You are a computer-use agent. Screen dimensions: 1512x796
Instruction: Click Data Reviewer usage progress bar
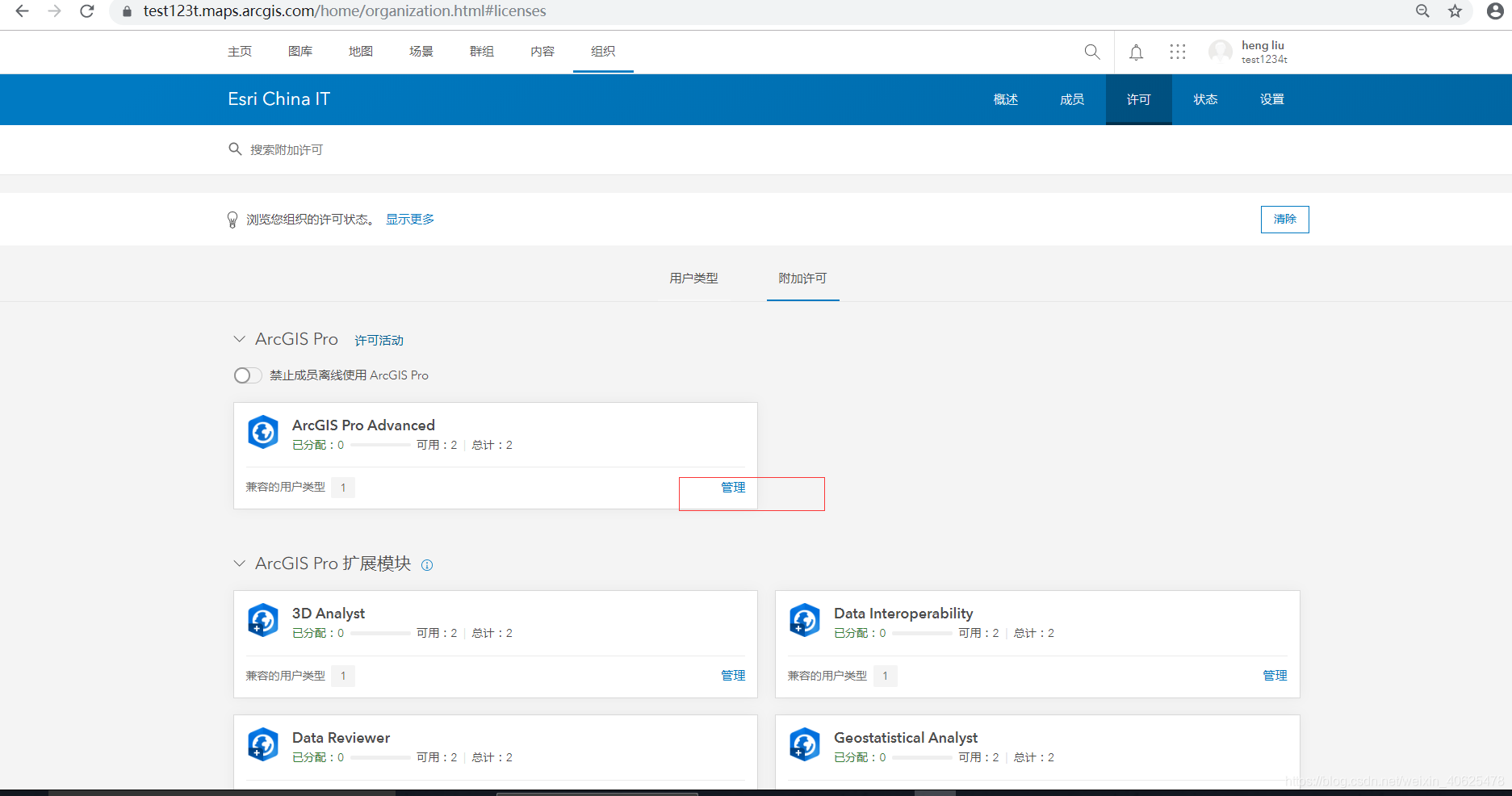(x=380, y=757)
